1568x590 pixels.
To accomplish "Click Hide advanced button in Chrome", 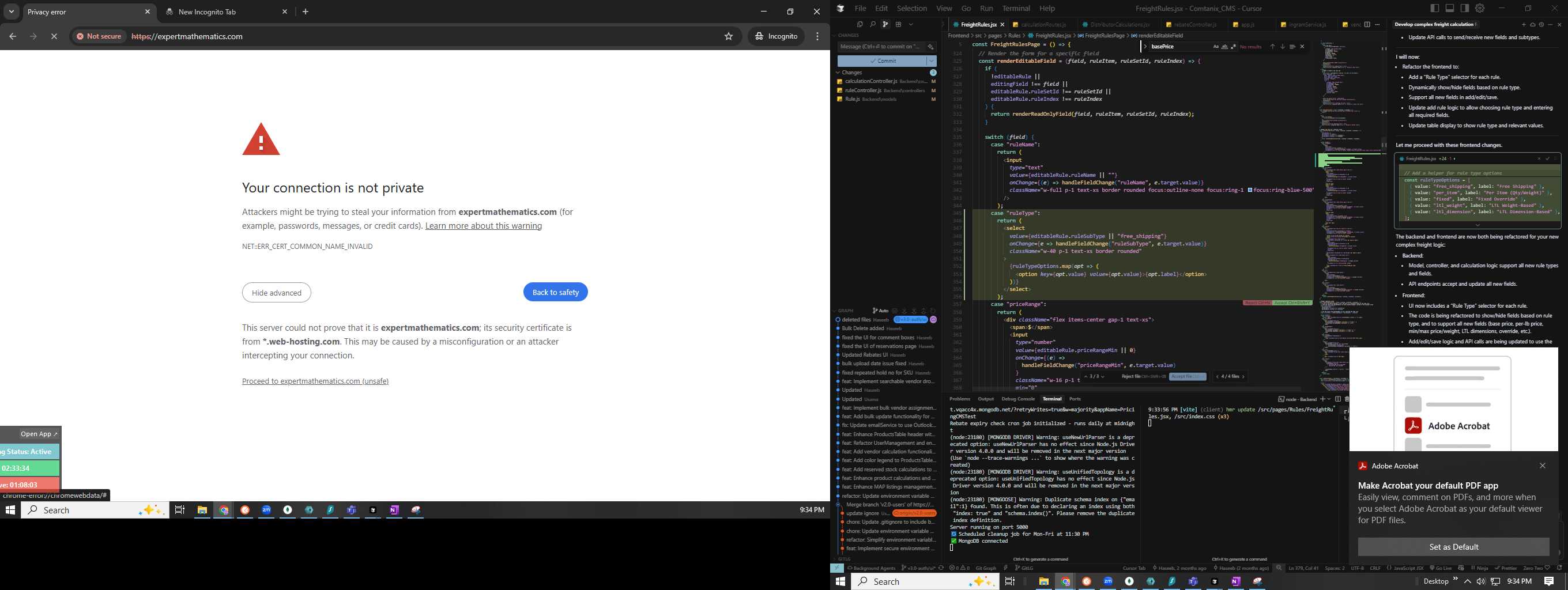I will (x=276, y=293).
